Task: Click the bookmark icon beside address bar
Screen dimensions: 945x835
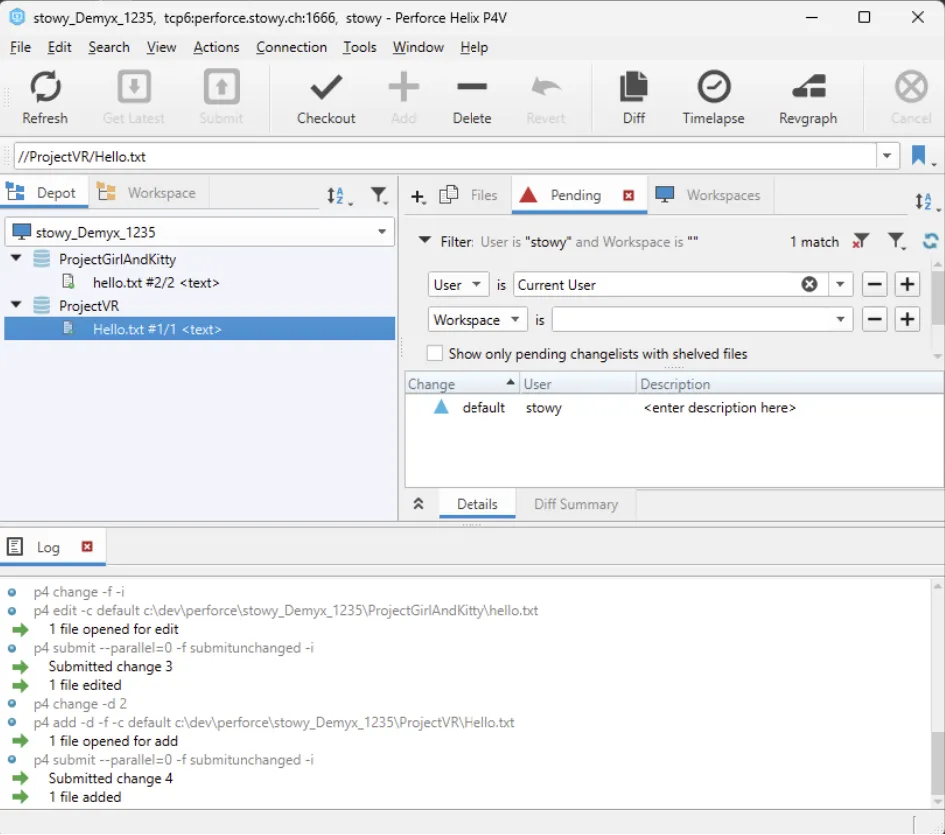Action: pyautogui.click(x=918, y=156)
